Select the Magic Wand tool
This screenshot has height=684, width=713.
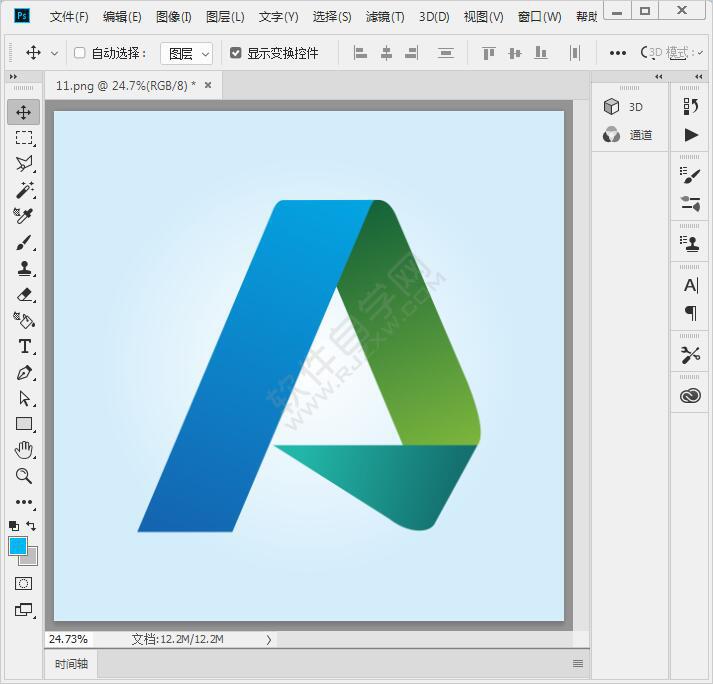(x=25, y=190)
